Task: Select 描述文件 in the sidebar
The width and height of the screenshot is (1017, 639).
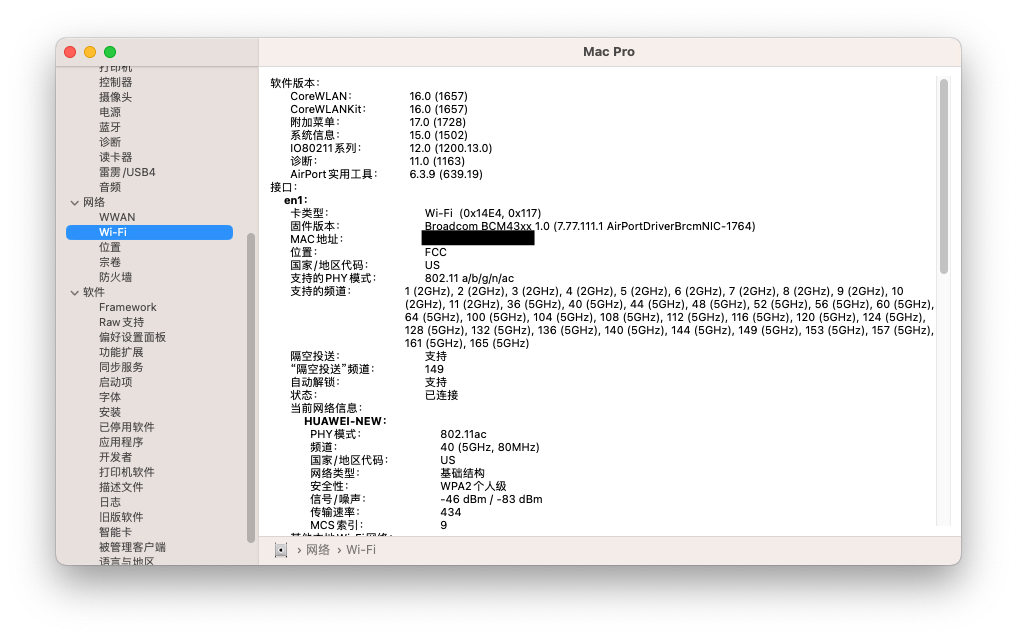Action: tap(121, 487)
